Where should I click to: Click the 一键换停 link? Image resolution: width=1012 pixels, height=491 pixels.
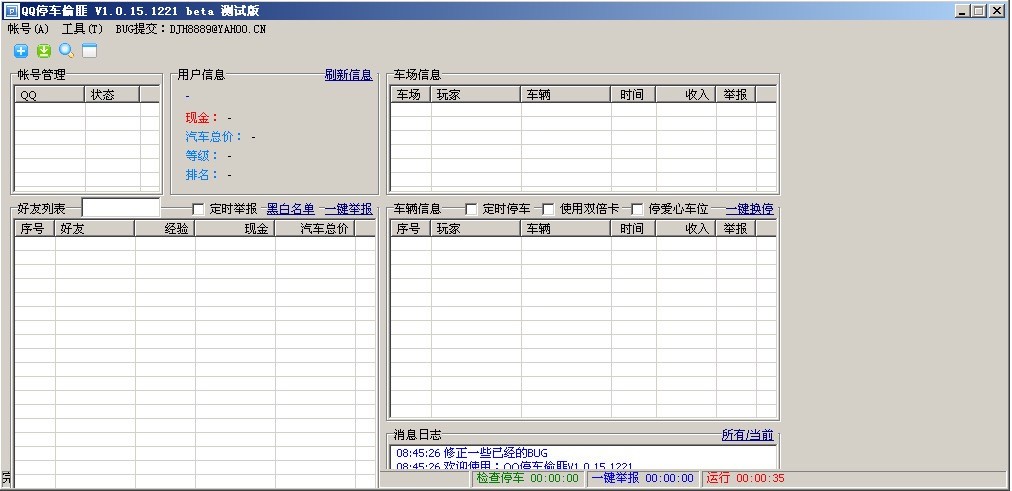click(x=749, y=209)
